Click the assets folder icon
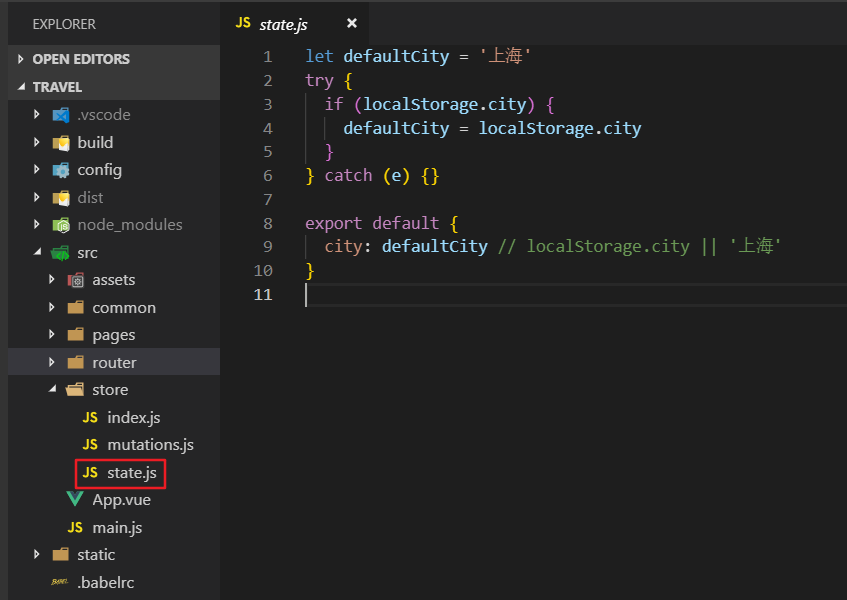The width and height of the screenshot is (847, 600). pyautogui.click(x=76, y=280)
